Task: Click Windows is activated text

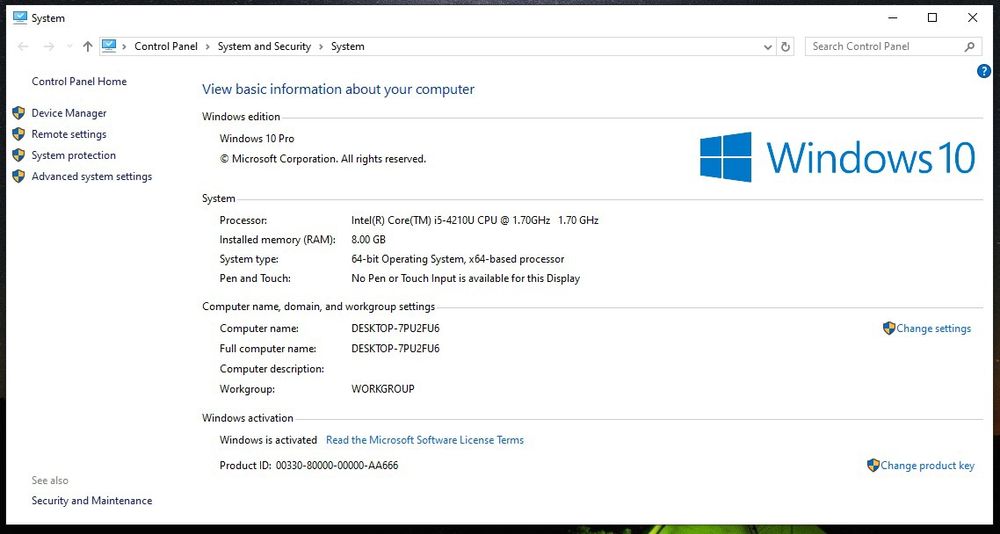Action: (268, 440)
